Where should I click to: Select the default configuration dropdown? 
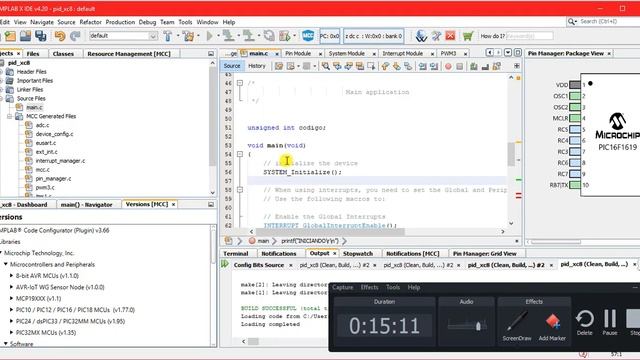[123, 36]
